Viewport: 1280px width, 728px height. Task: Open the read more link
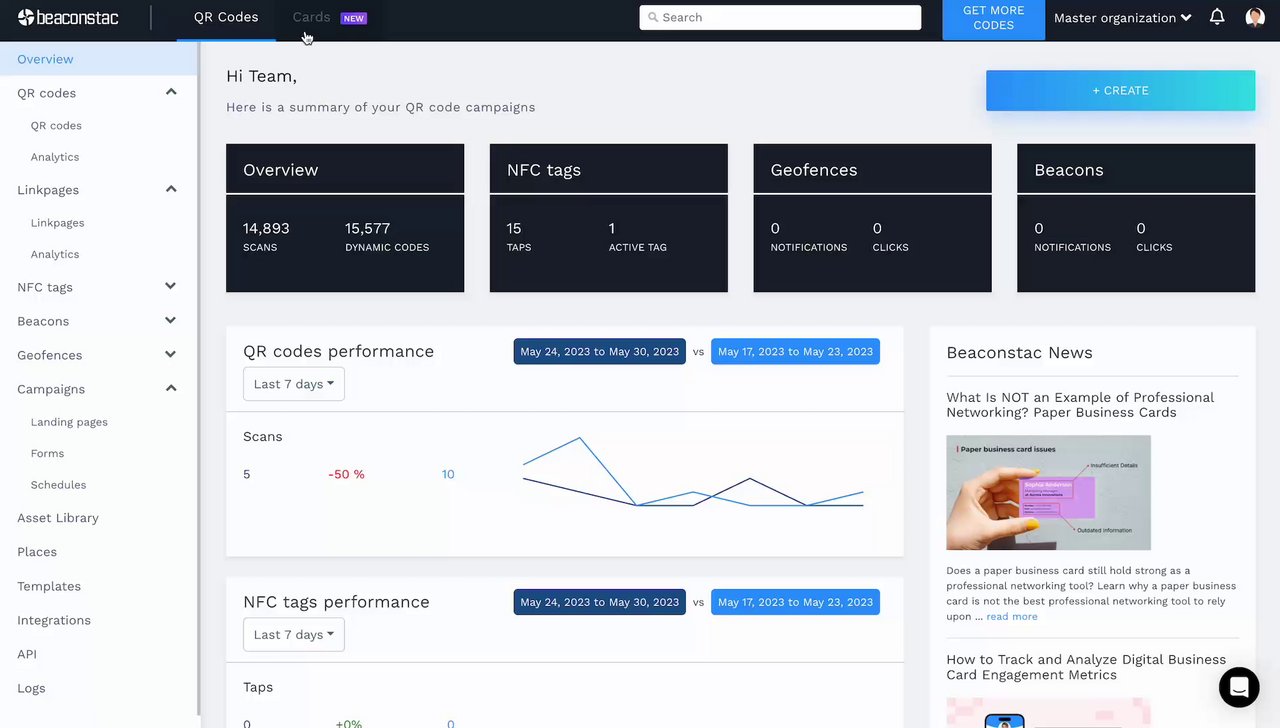1012,617
